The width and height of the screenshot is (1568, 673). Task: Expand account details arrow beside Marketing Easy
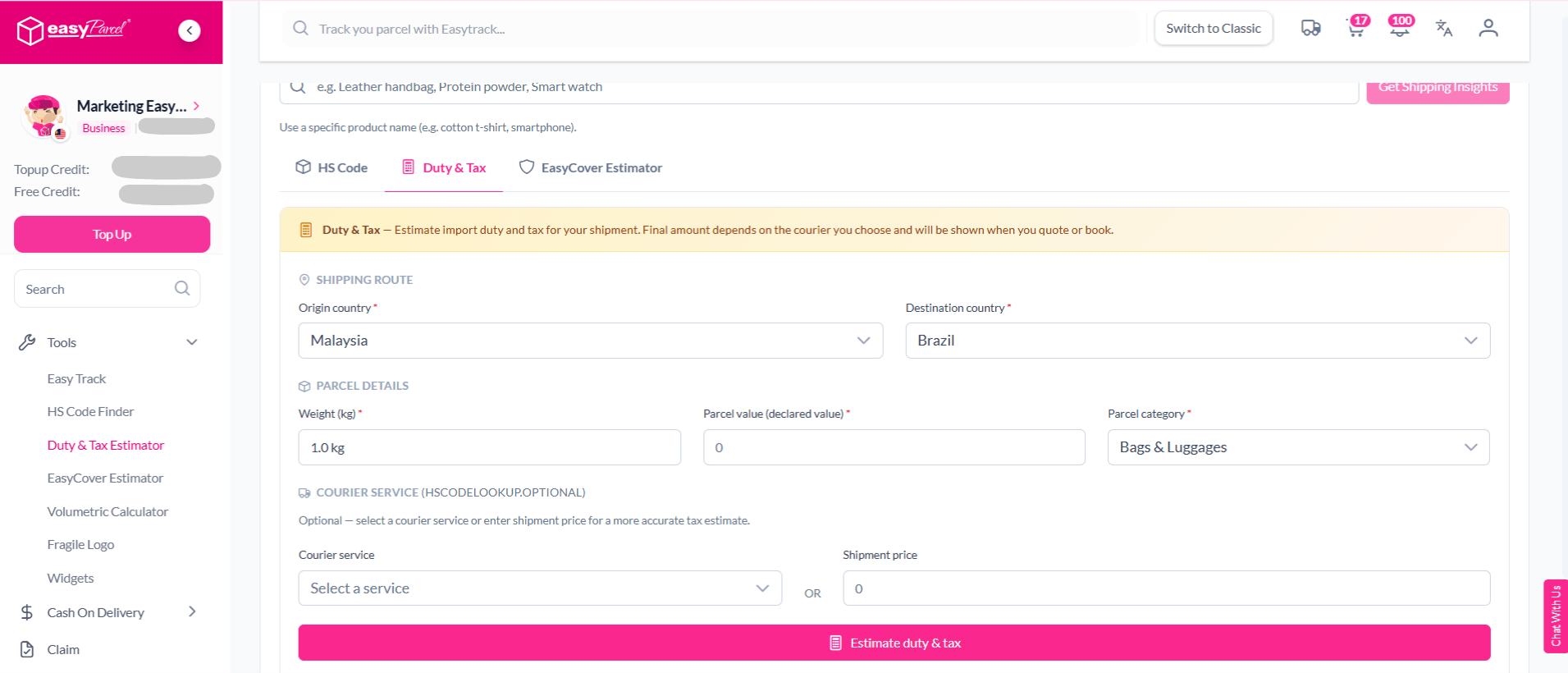pyautogui.click(x=197, y=106)
